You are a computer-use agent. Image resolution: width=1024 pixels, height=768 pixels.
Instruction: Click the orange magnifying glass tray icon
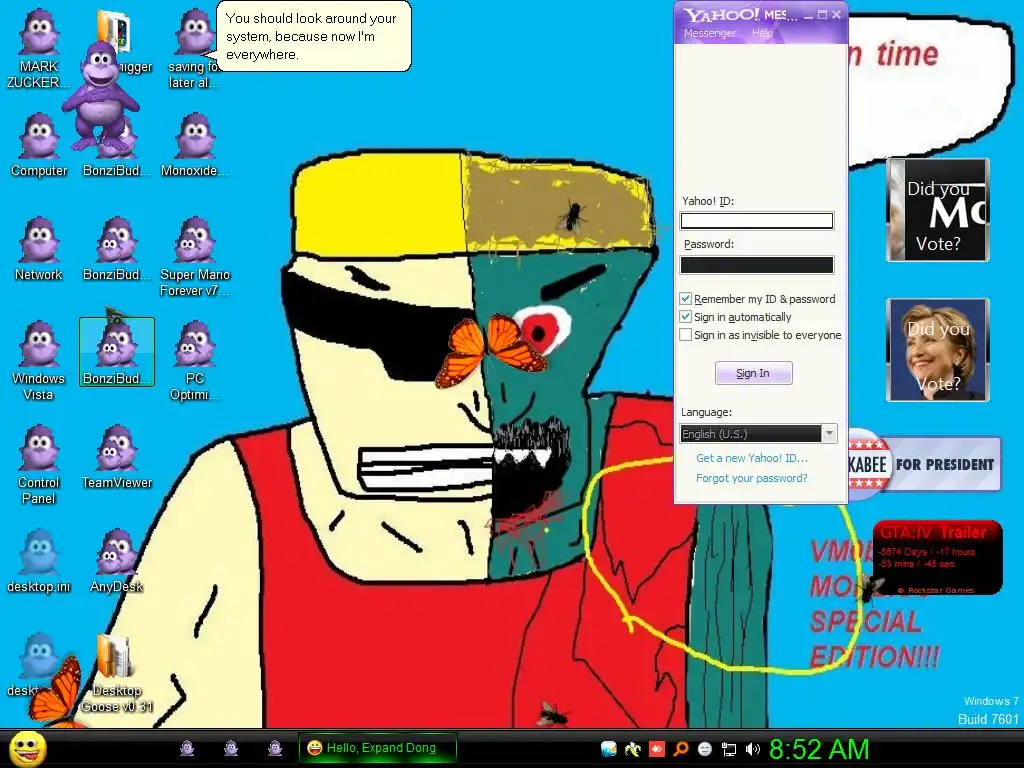pos(680,749)
